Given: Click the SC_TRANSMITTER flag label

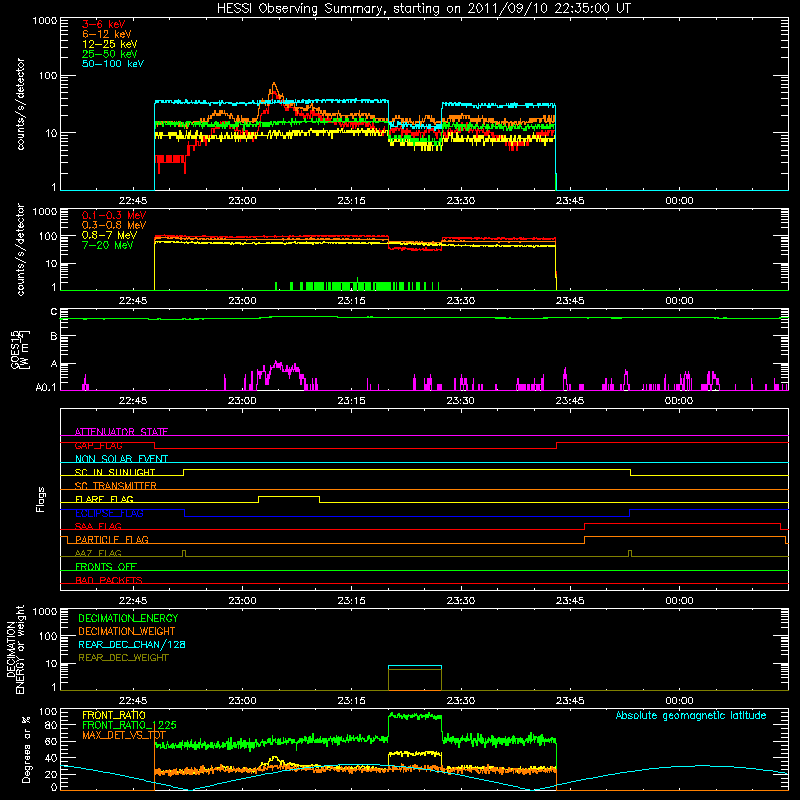Looking at the screenshot, I should [x=116, y=485].
